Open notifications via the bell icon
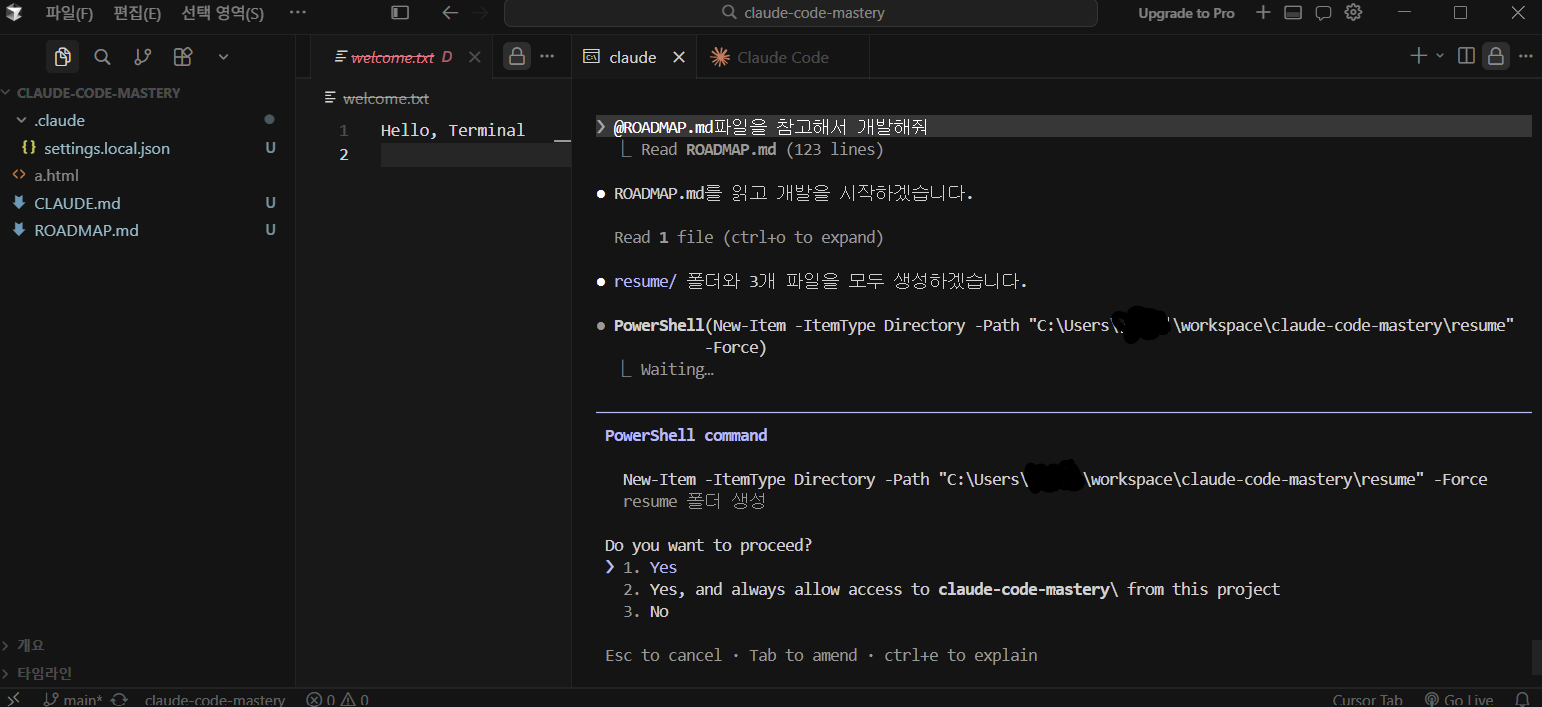1542x707 pixels. [1522, 699]
